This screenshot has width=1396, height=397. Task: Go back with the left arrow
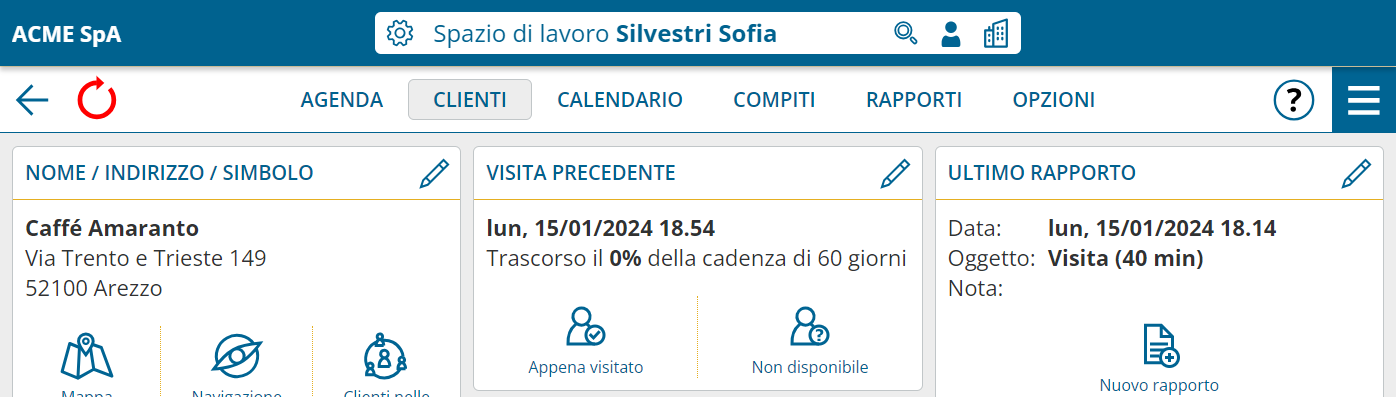32,100
